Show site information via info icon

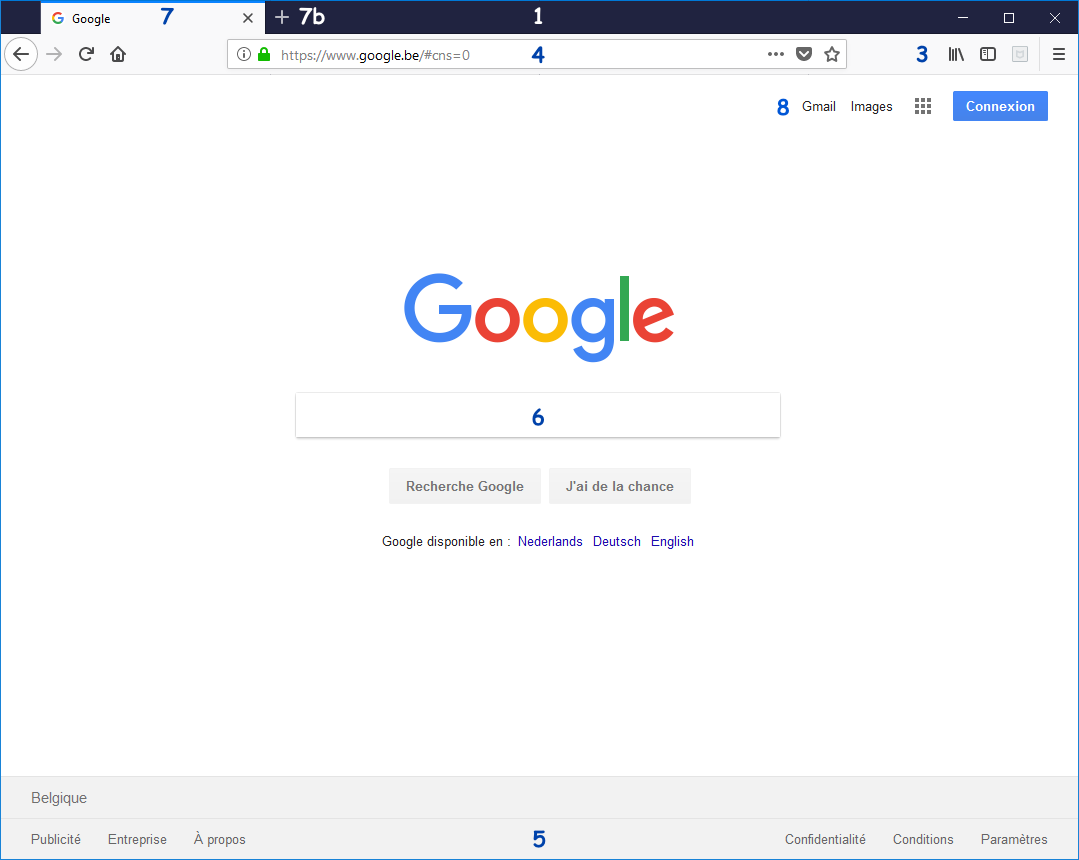coord(244,54)
